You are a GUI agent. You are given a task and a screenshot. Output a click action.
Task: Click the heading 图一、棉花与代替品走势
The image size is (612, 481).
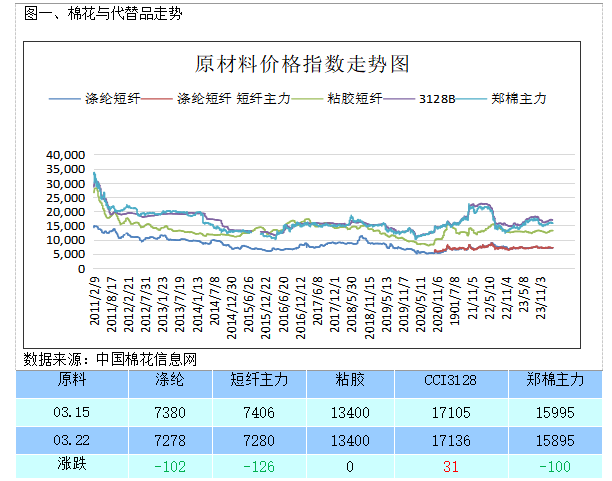pos(103,14)
